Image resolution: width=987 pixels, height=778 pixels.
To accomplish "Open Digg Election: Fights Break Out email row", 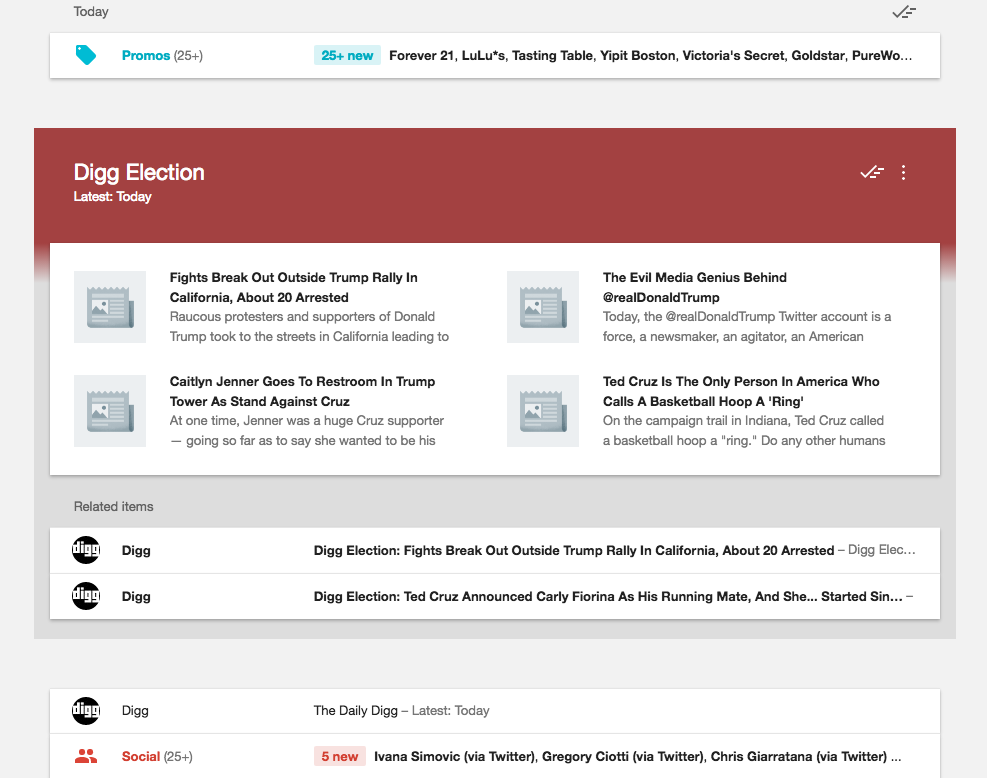I will pyautogui.click(x=495, y=550).
